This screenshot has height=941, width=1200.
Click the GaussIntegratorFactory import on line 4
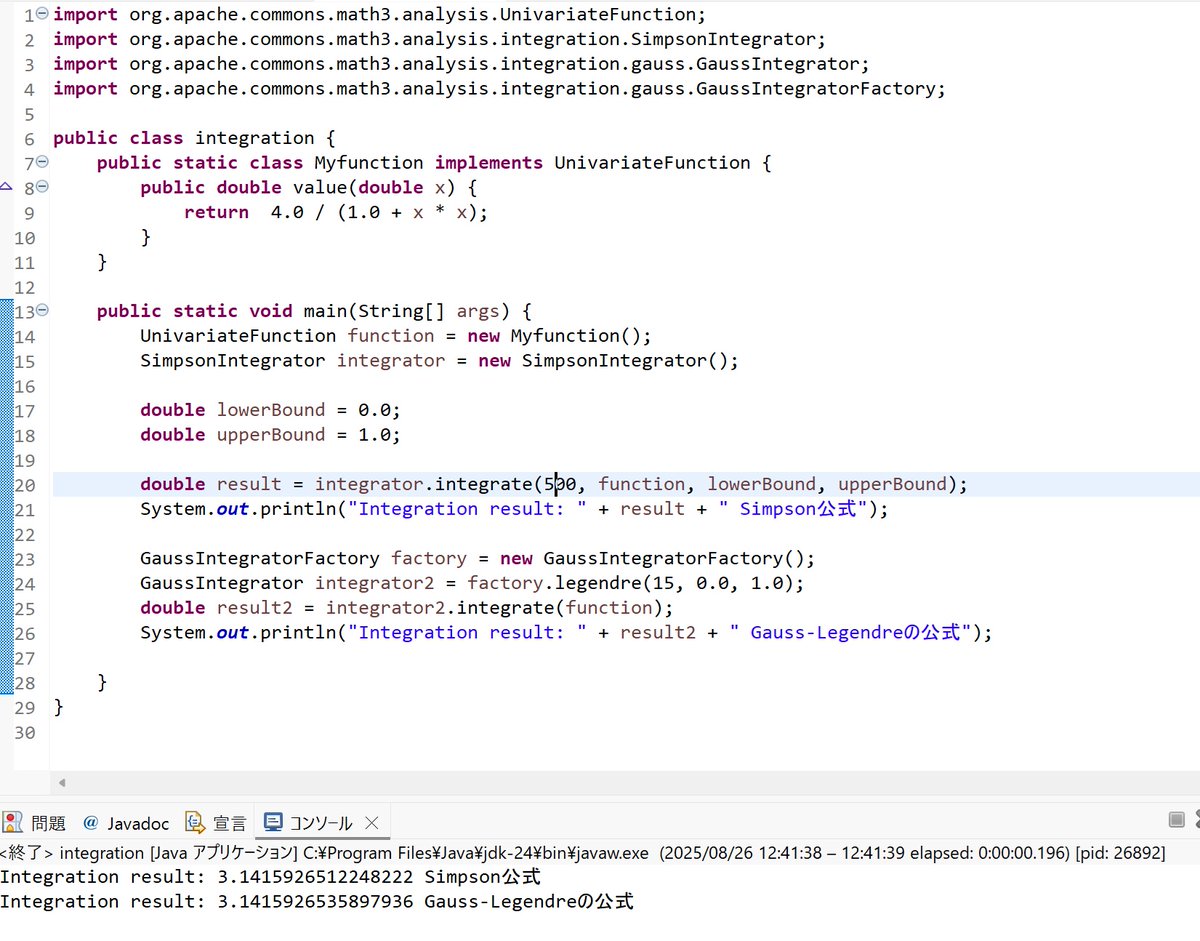point(499,89)
